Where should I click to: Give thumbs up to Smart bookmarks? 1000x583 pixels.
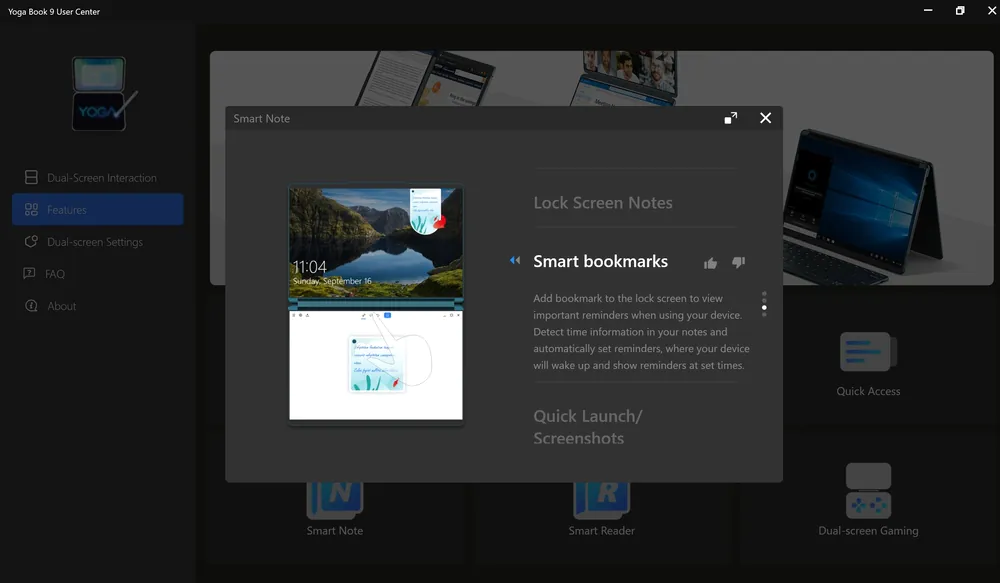(710, 263)
